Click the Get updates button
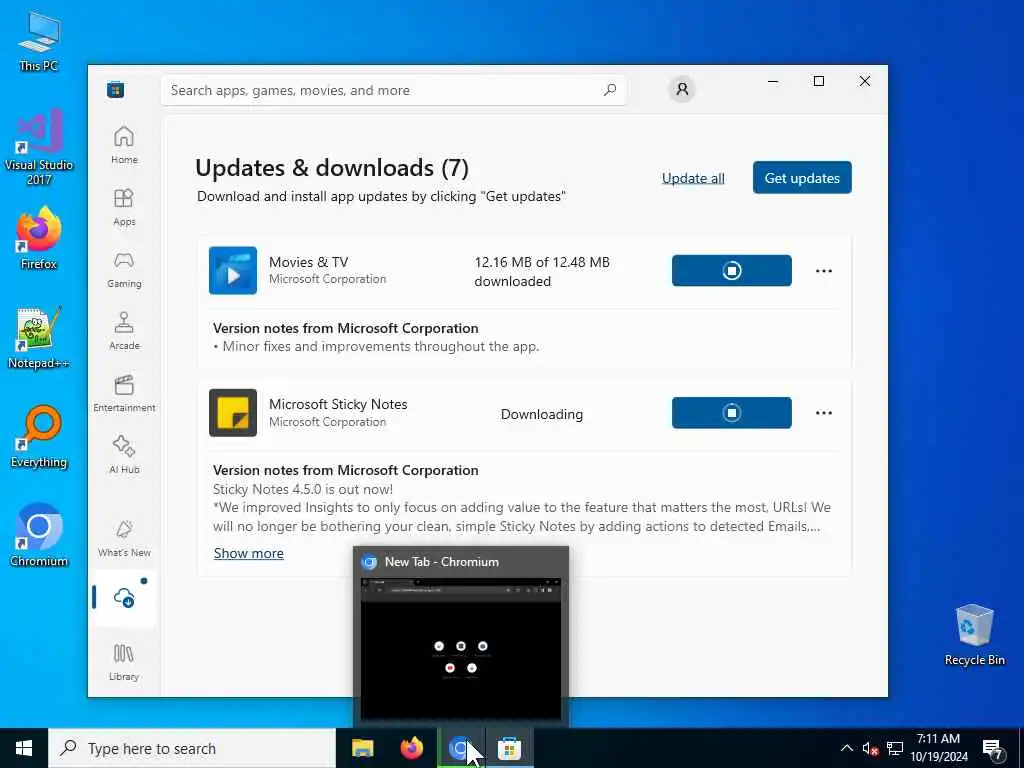1024x768 pixels. click(802, 178)
